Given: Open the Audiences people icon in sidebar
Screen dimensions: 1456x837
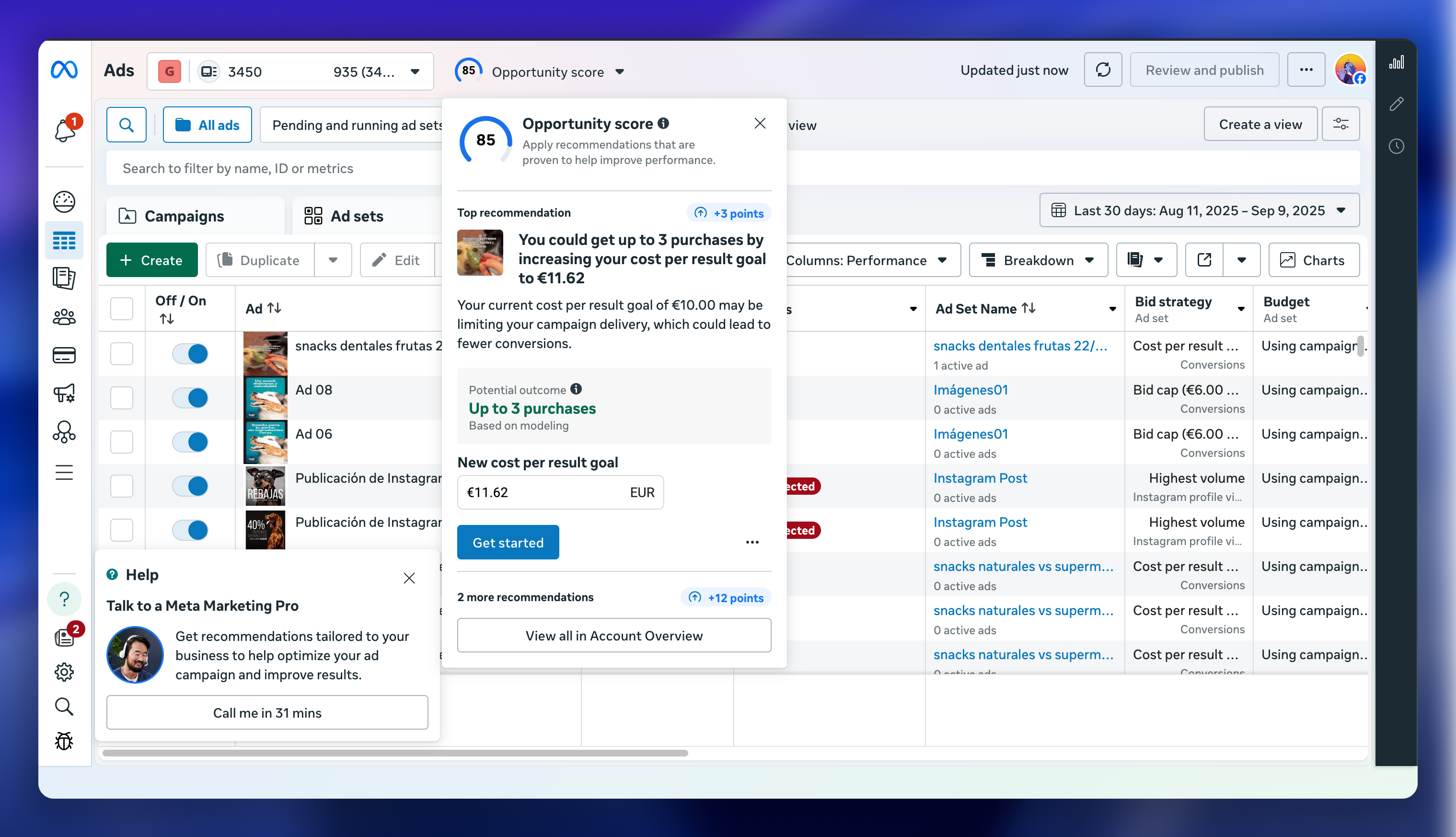Looking at the screenshot, I should pyautogui.click(x=64, y=317).
